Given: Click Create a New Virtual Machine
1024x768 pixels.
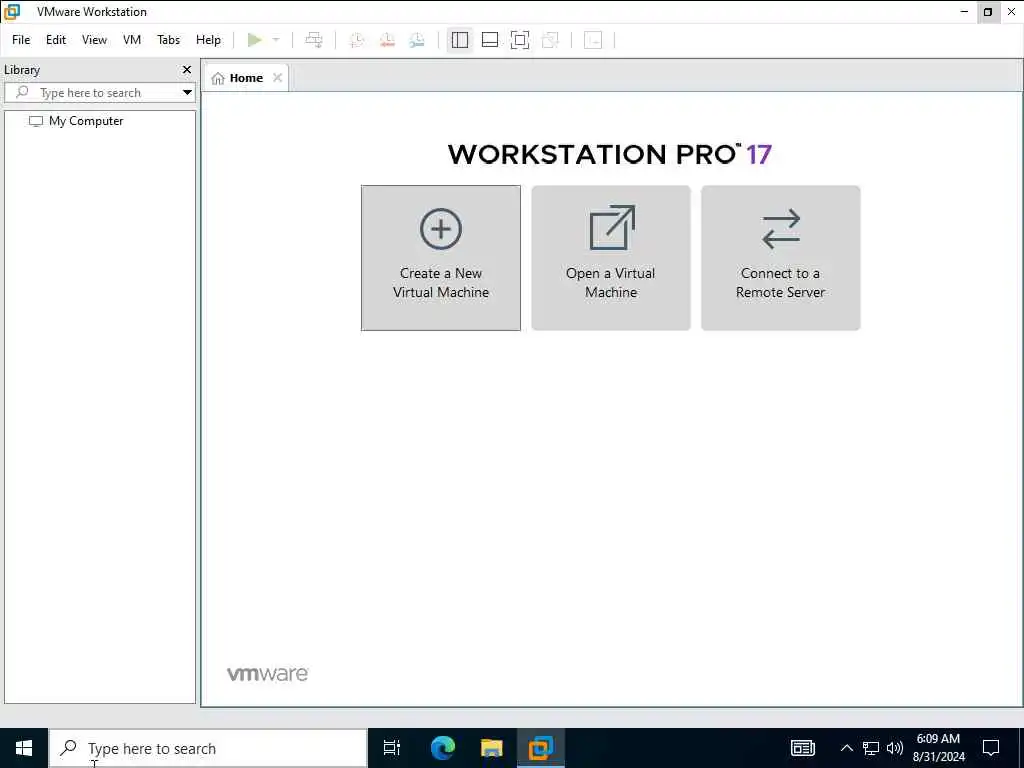Looking at the screenshot, I should point(441,258).
